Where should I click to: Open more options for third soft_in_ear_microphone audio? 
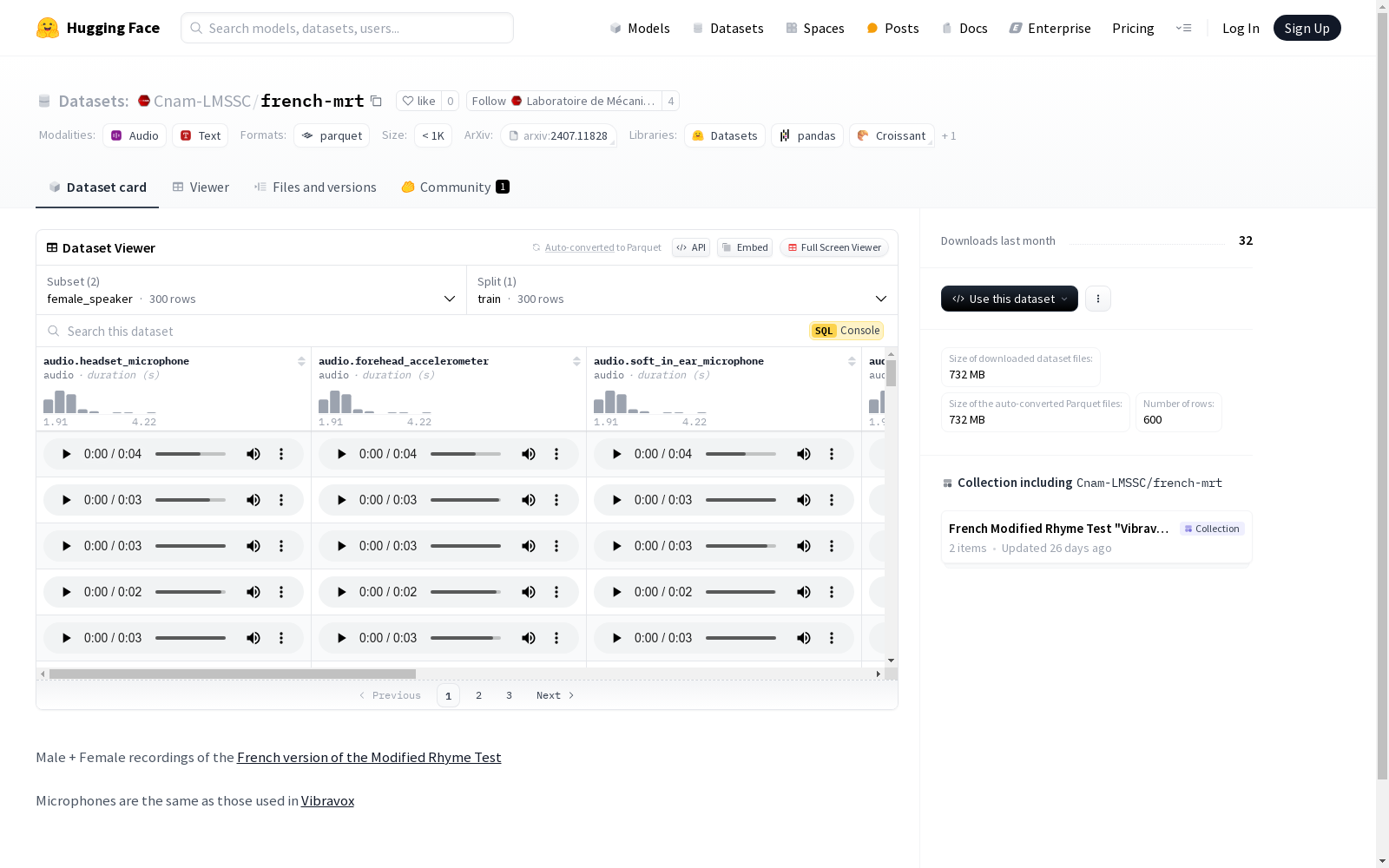click(x=832, y=546)
